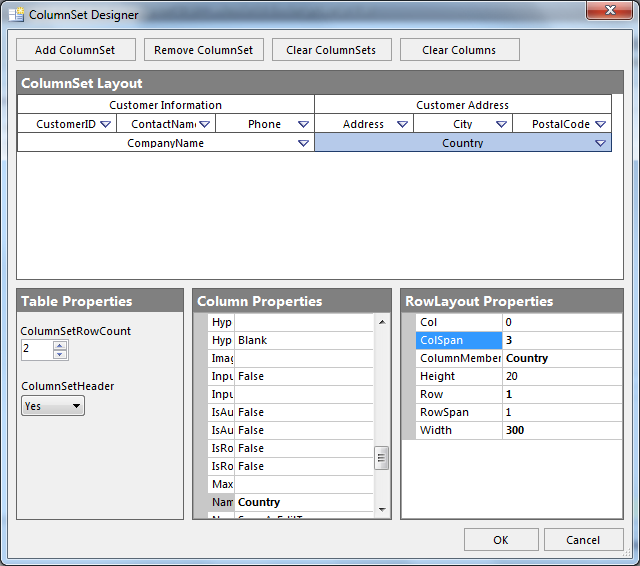Increase ColumnSetRowCount with up arrow

[60, 345]
